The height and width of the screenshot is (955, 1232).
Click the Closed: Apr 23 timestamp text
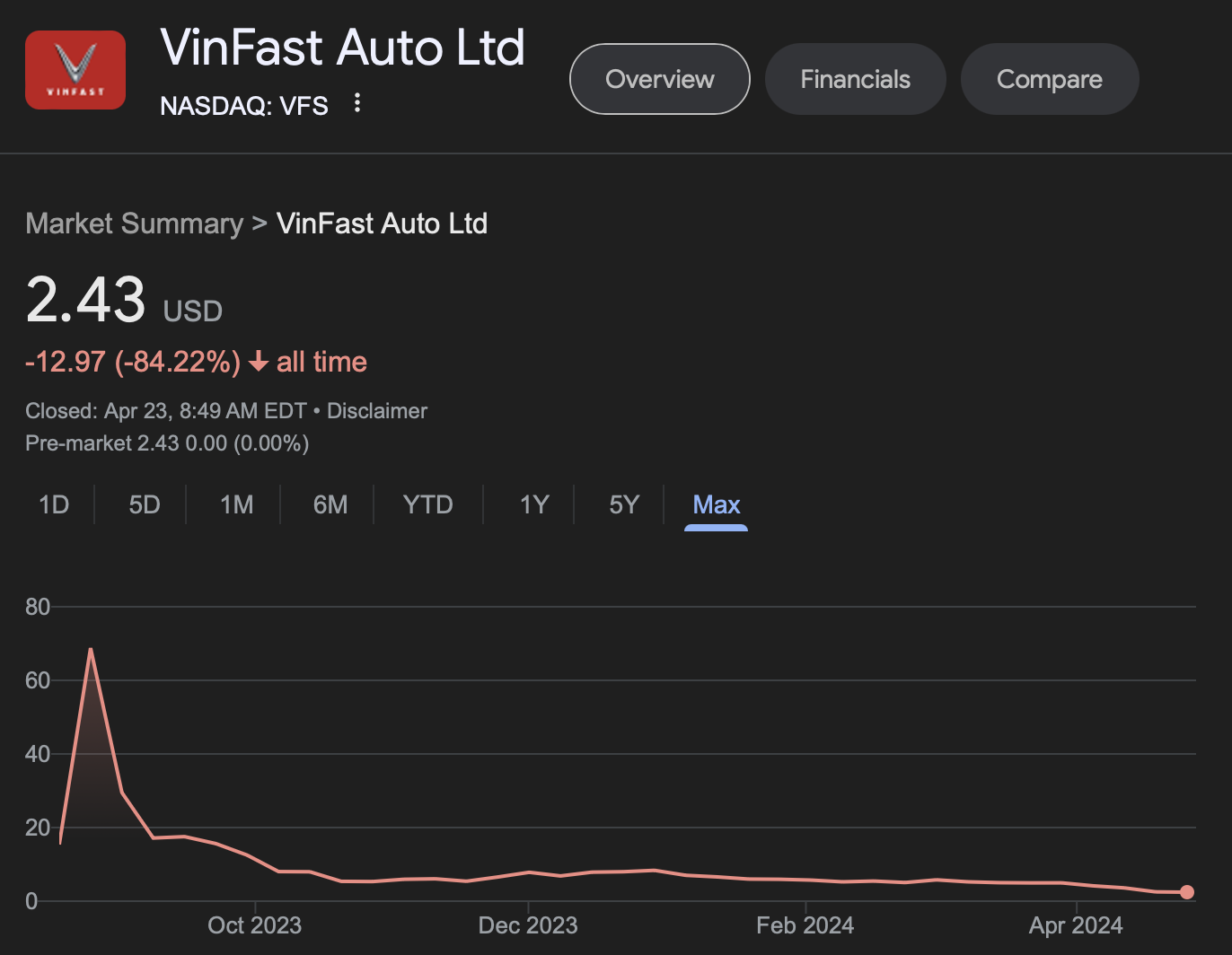point(166,411)
